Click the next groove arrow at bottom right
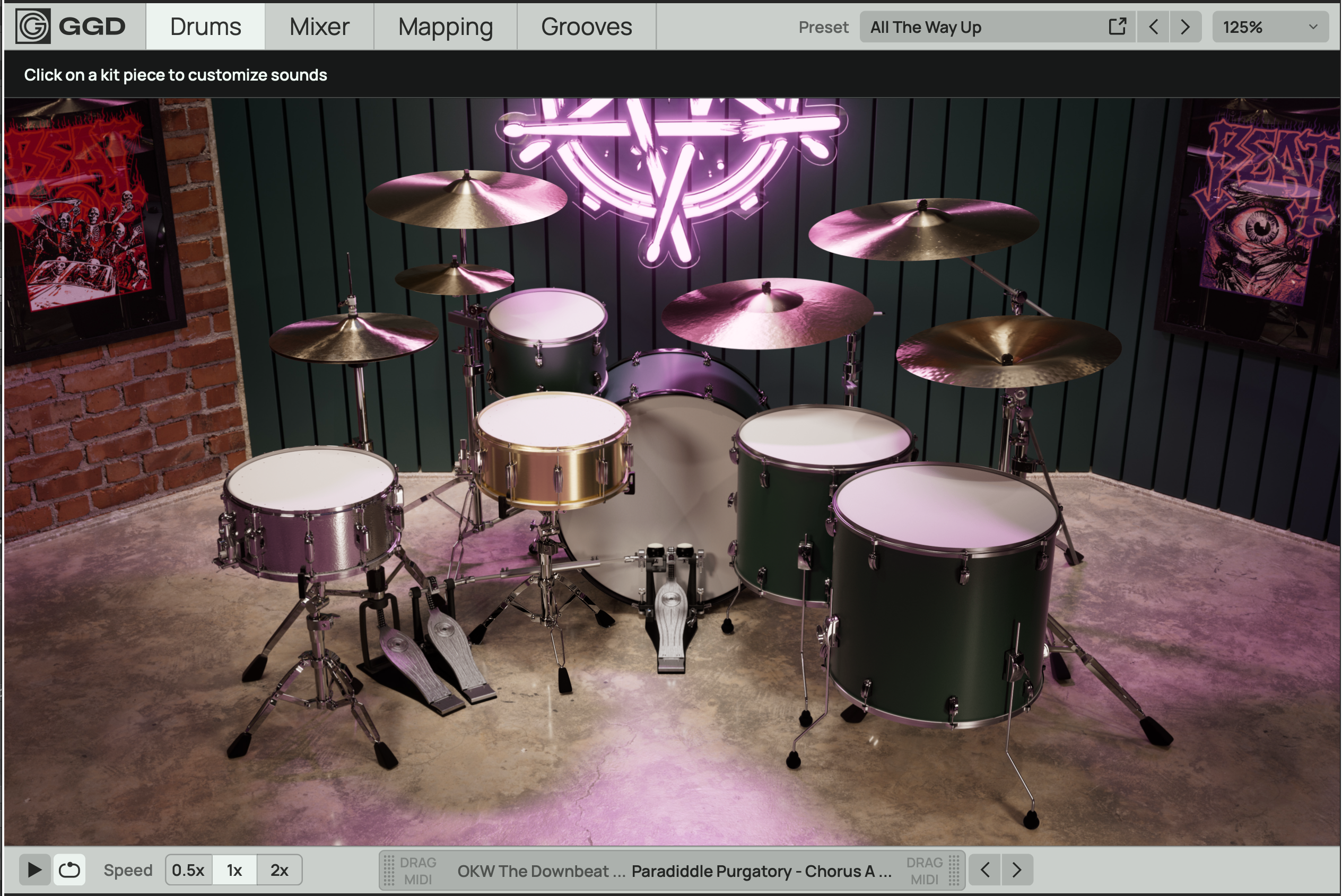1342x896 pixels. (x=1017, y=869)
